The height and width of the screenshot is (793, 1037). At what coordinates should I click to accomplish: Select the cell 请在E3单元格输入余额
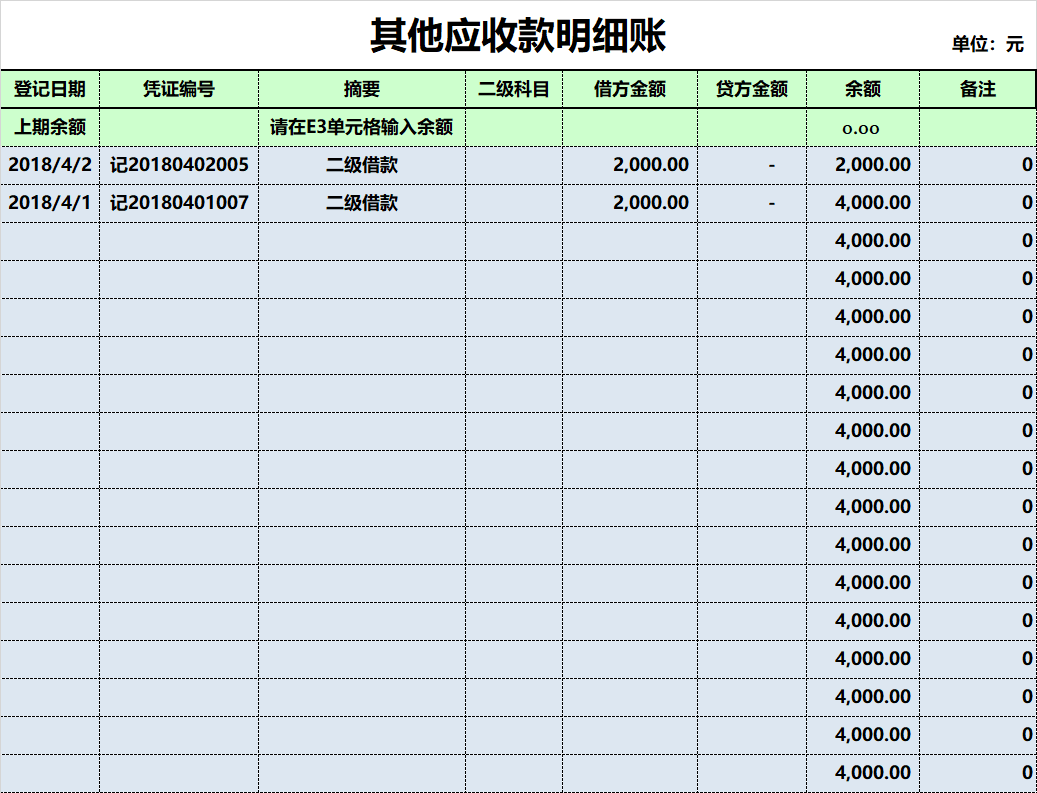pos(362,127)
